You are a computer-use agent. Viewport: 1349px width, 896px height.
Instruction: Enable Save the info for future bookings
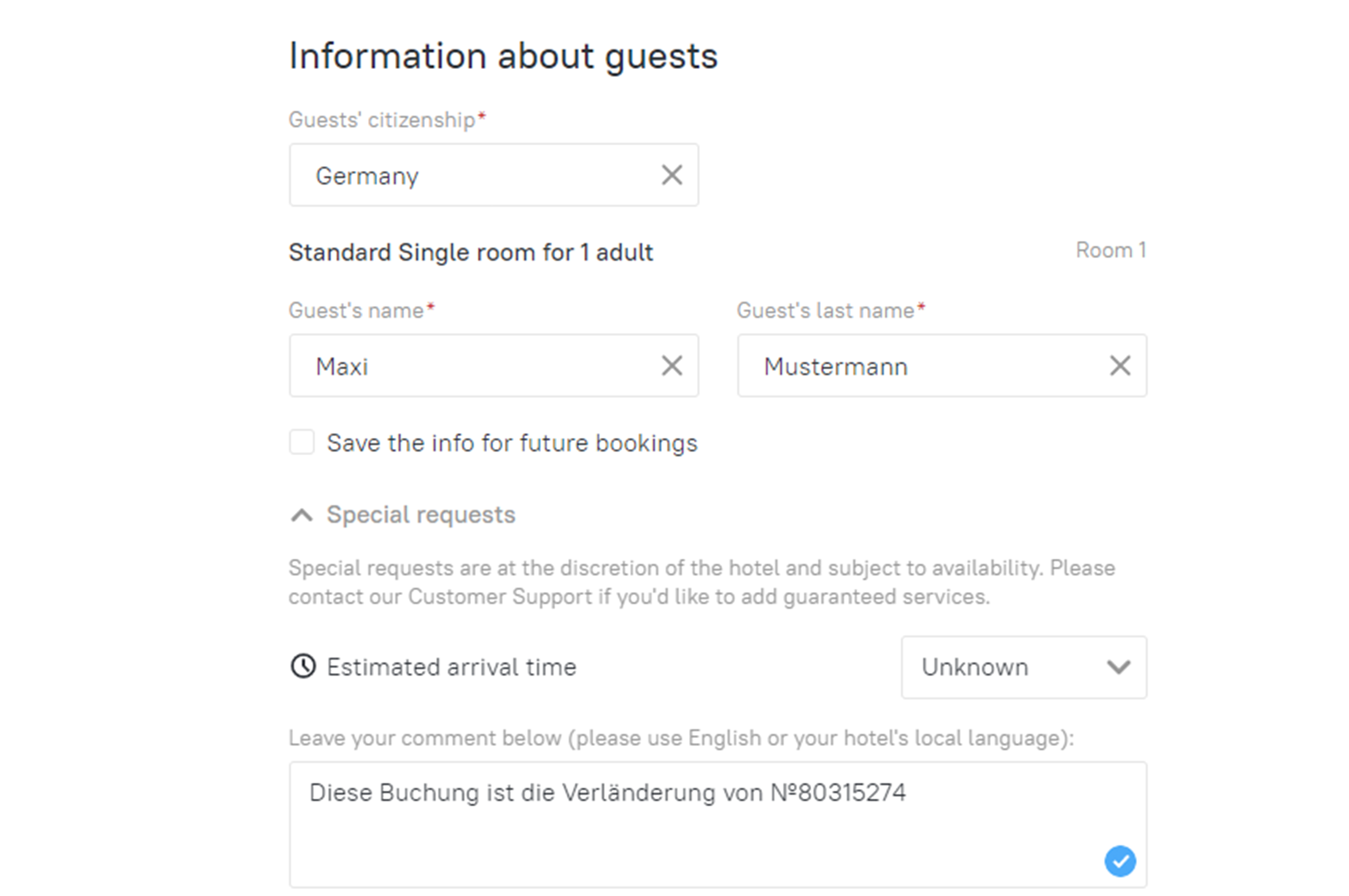302,442
